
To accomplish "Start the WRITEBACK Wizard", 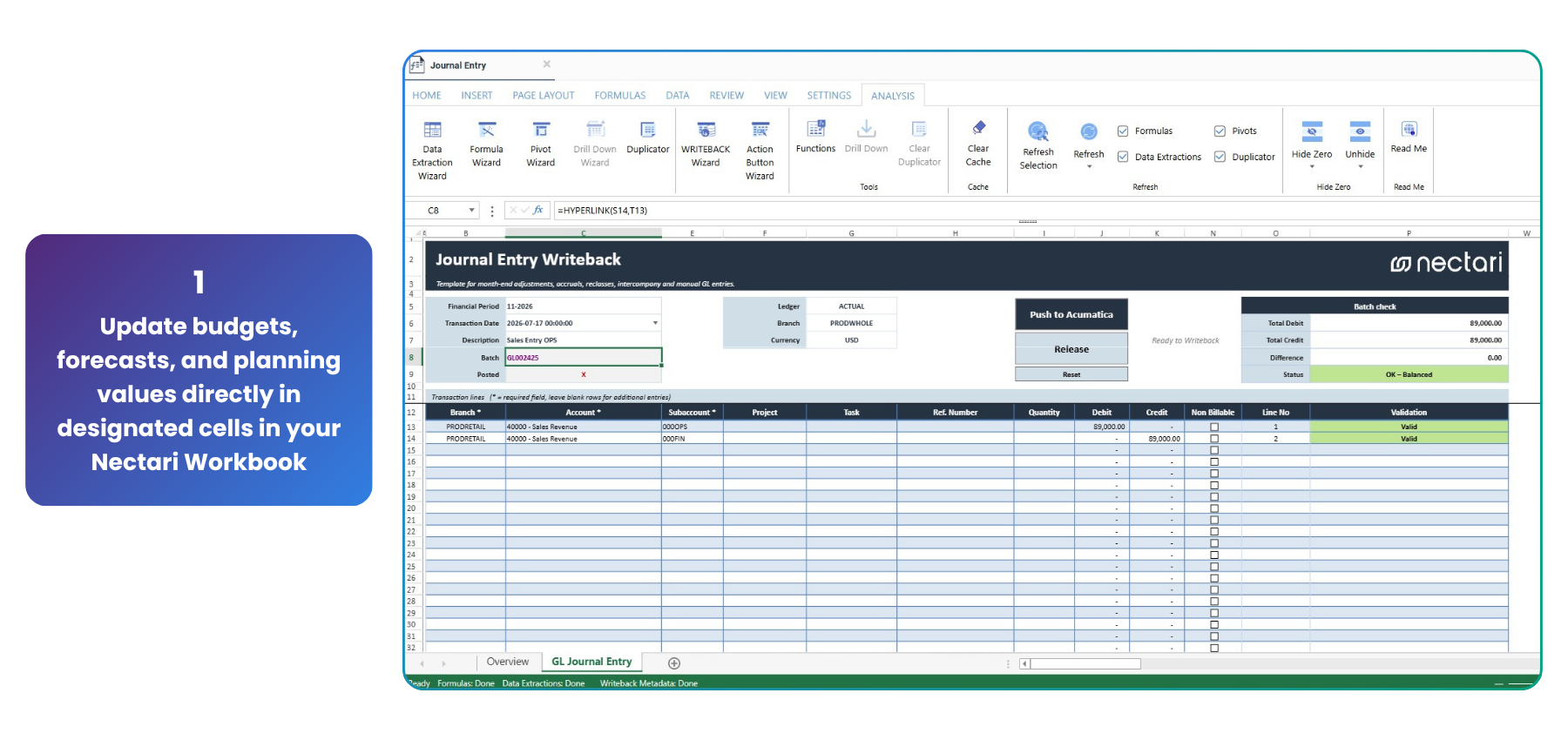I will [x=706, y=145].
